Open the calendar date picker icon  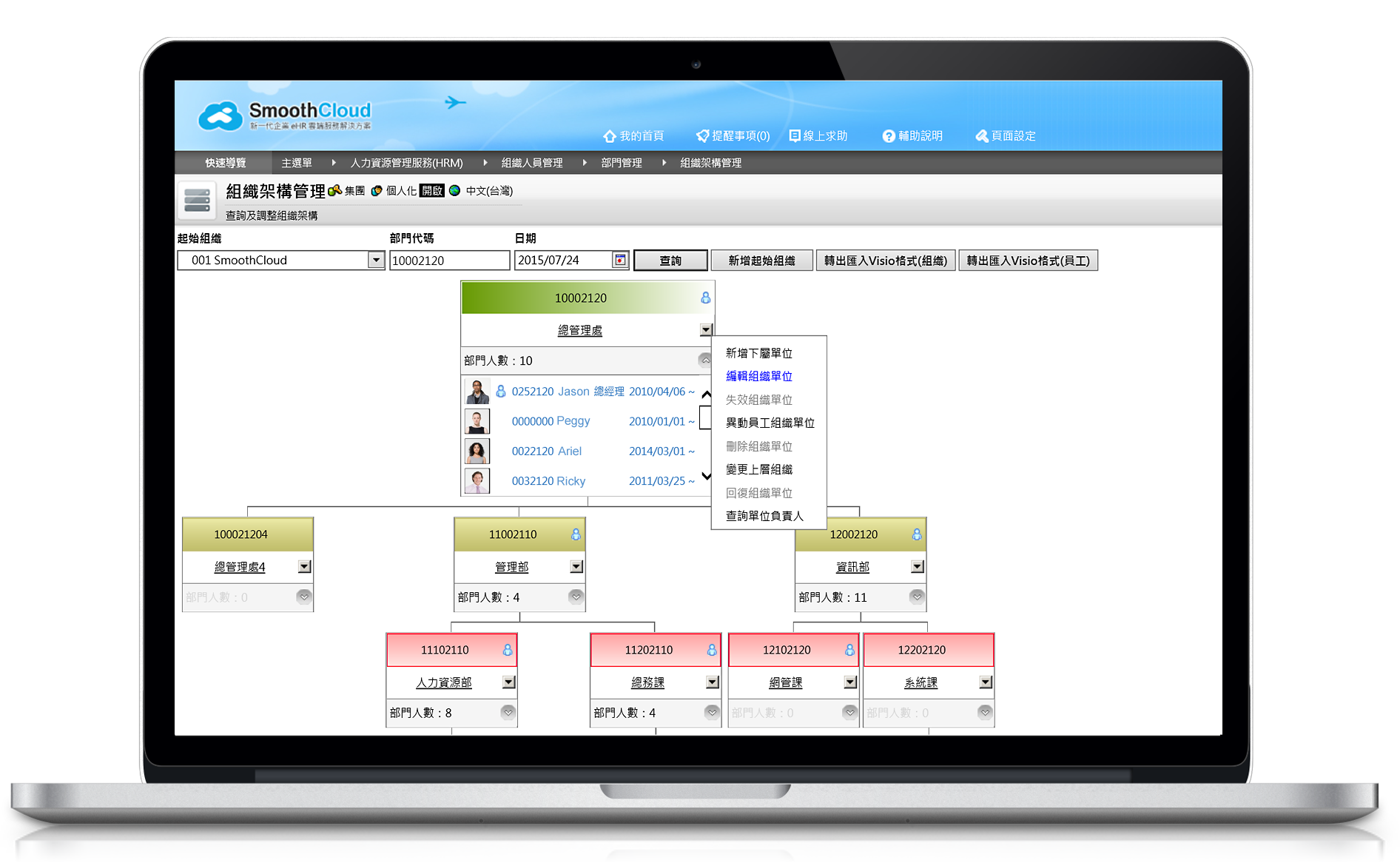click(620, 261)
